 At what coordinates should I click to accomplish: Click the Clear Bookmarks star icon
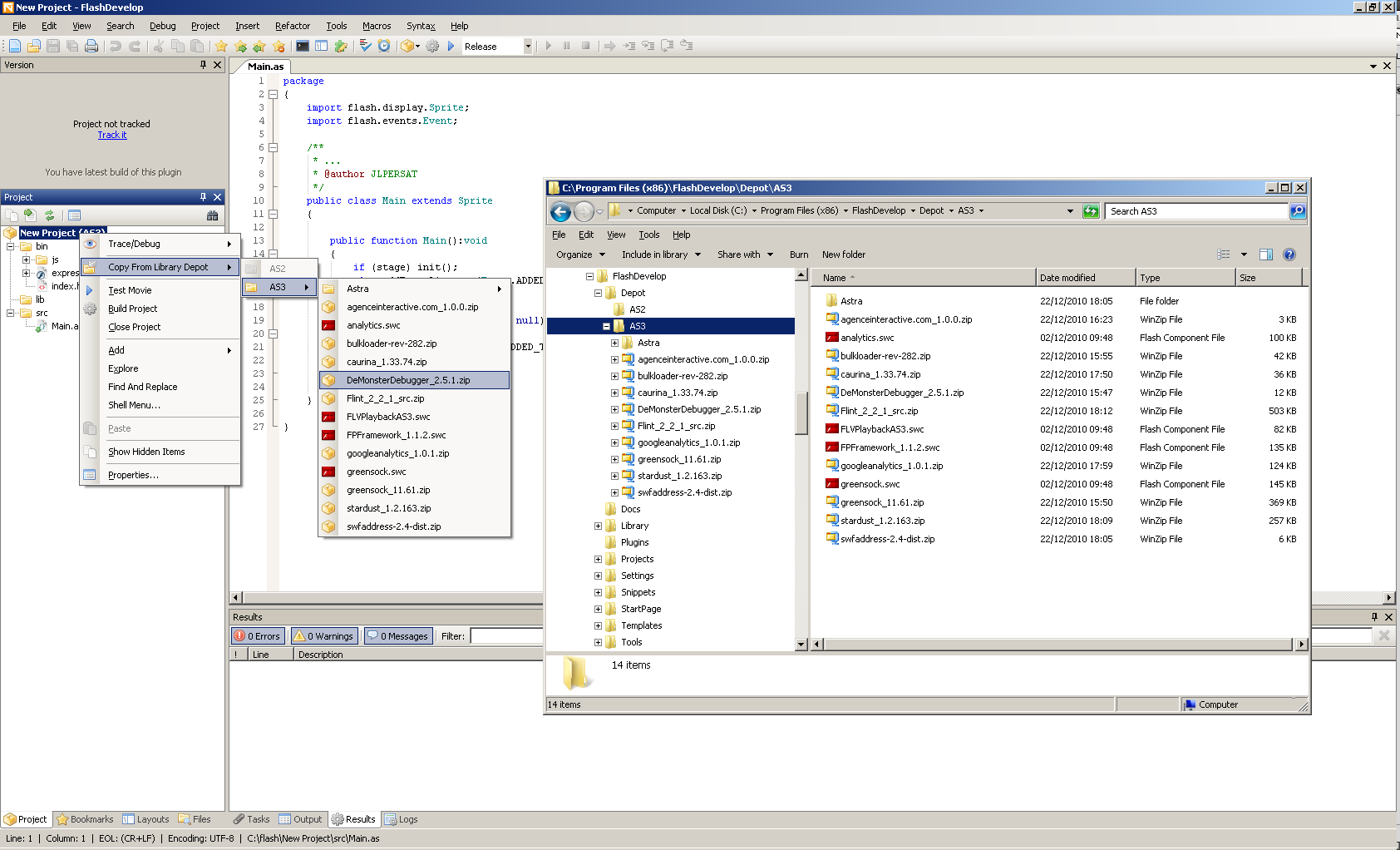[x=279, y=47]
